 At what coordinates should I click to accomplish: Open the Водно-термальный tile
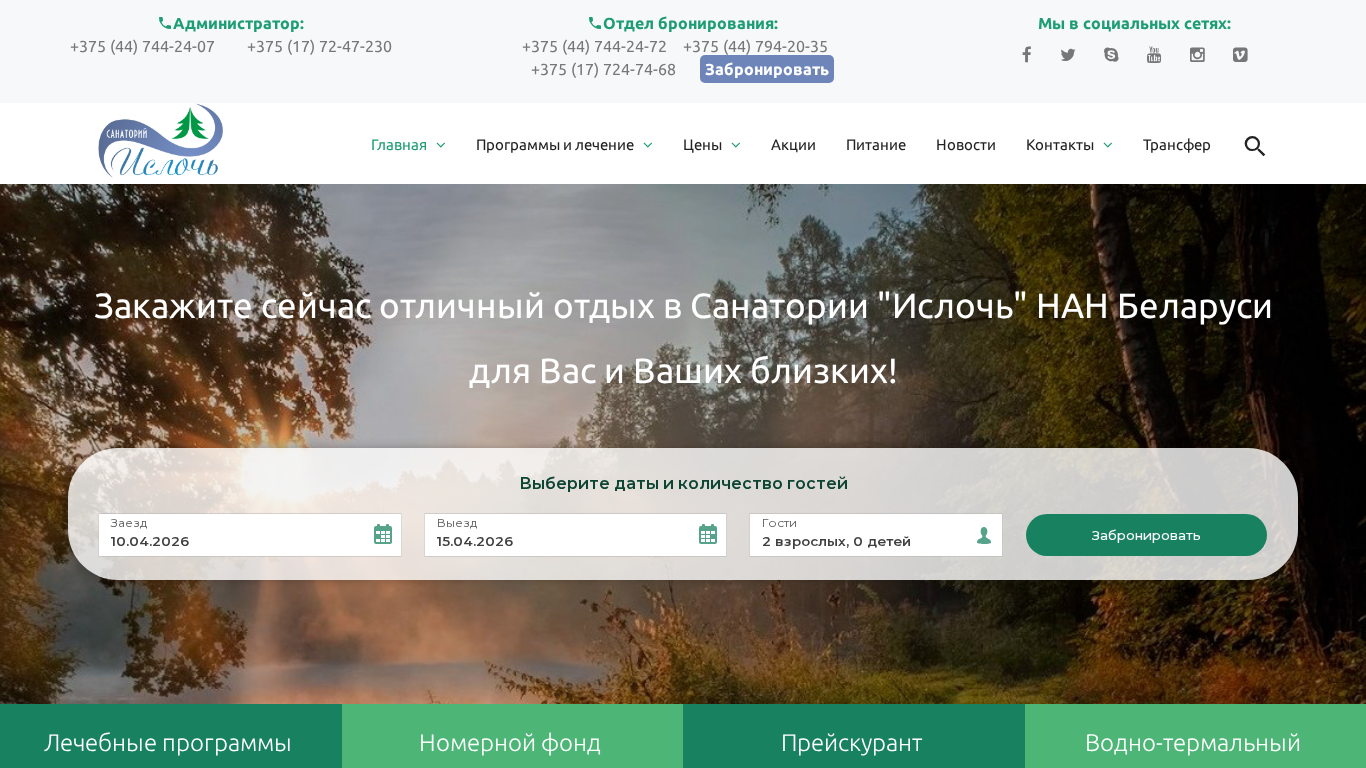1195,736
